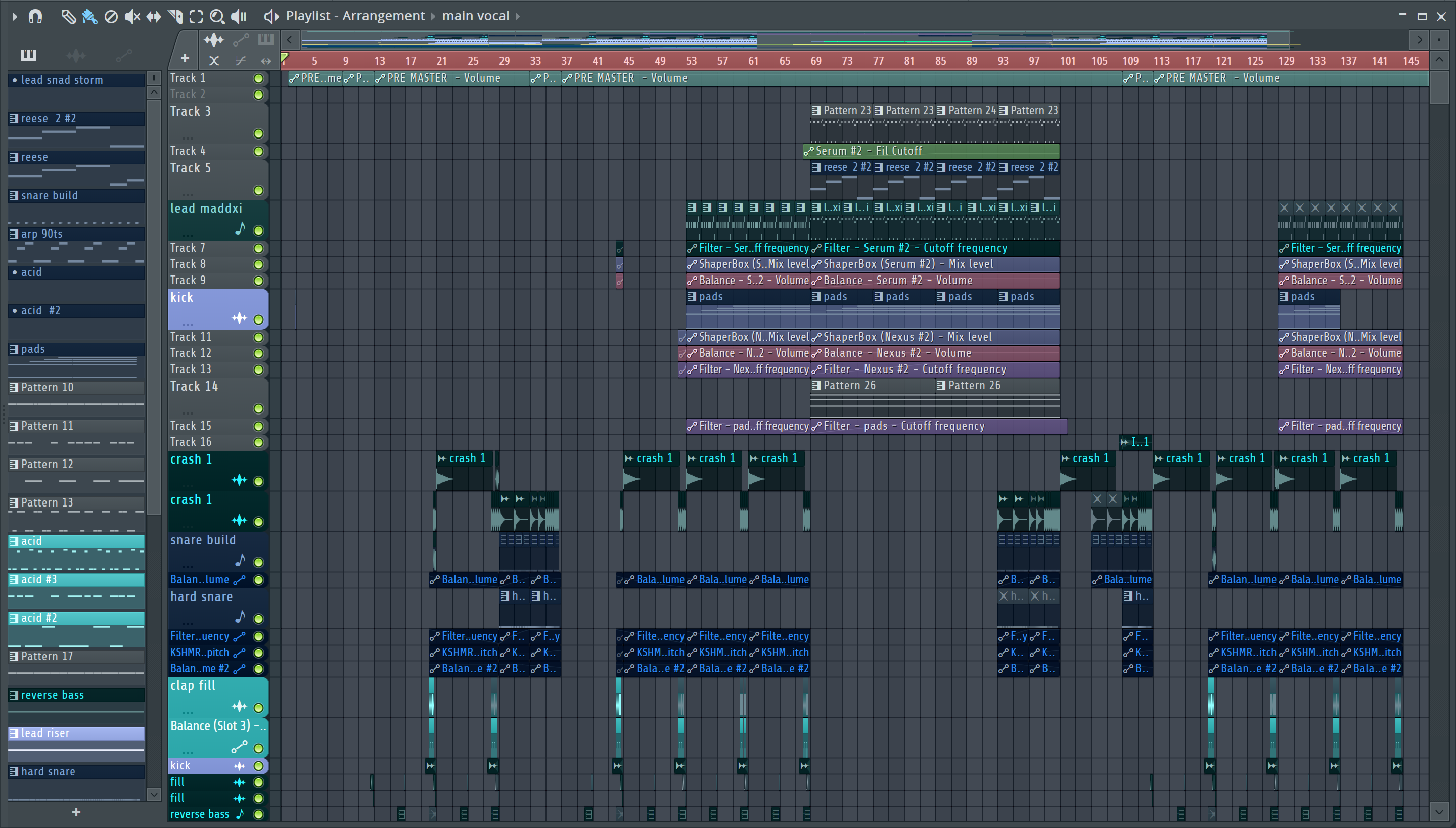The height and width of the screenshot is (828, 1456).
Task: Click lead maddxi track note icon
Action: coord(240,228)
